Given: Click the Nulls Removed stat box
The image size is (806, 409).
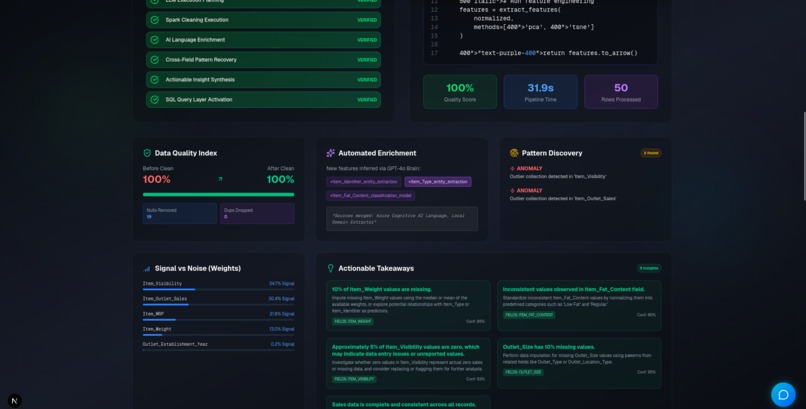Looking at the screenshot, I should pos(180,213).
